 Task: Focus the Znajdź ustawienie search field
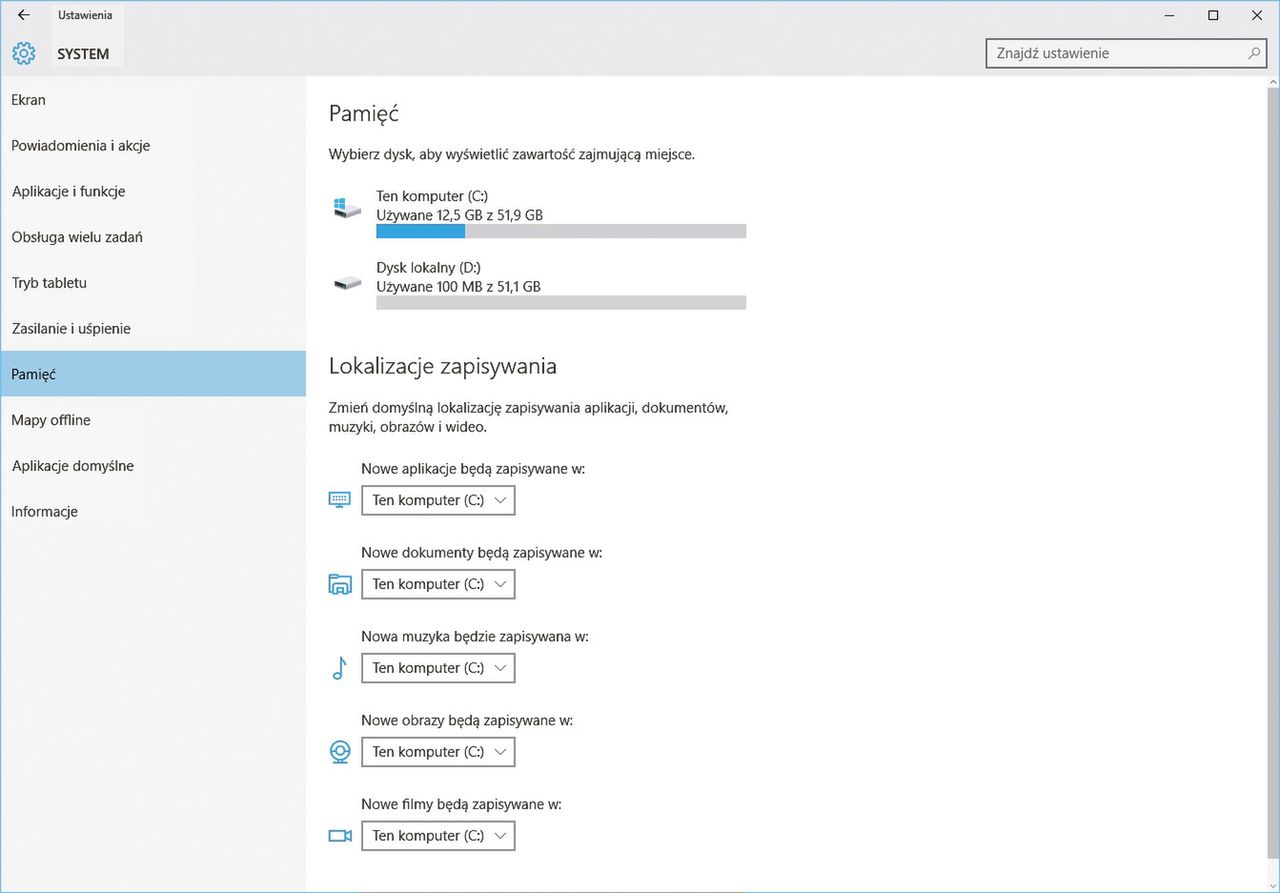[1127, 53]
